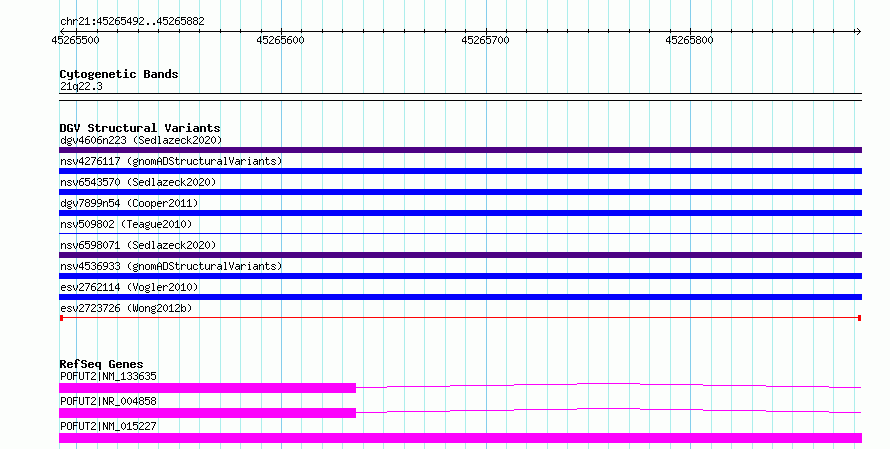Open variant nsv6543570 (Sedlazeck2020) label

pos(138,182)
